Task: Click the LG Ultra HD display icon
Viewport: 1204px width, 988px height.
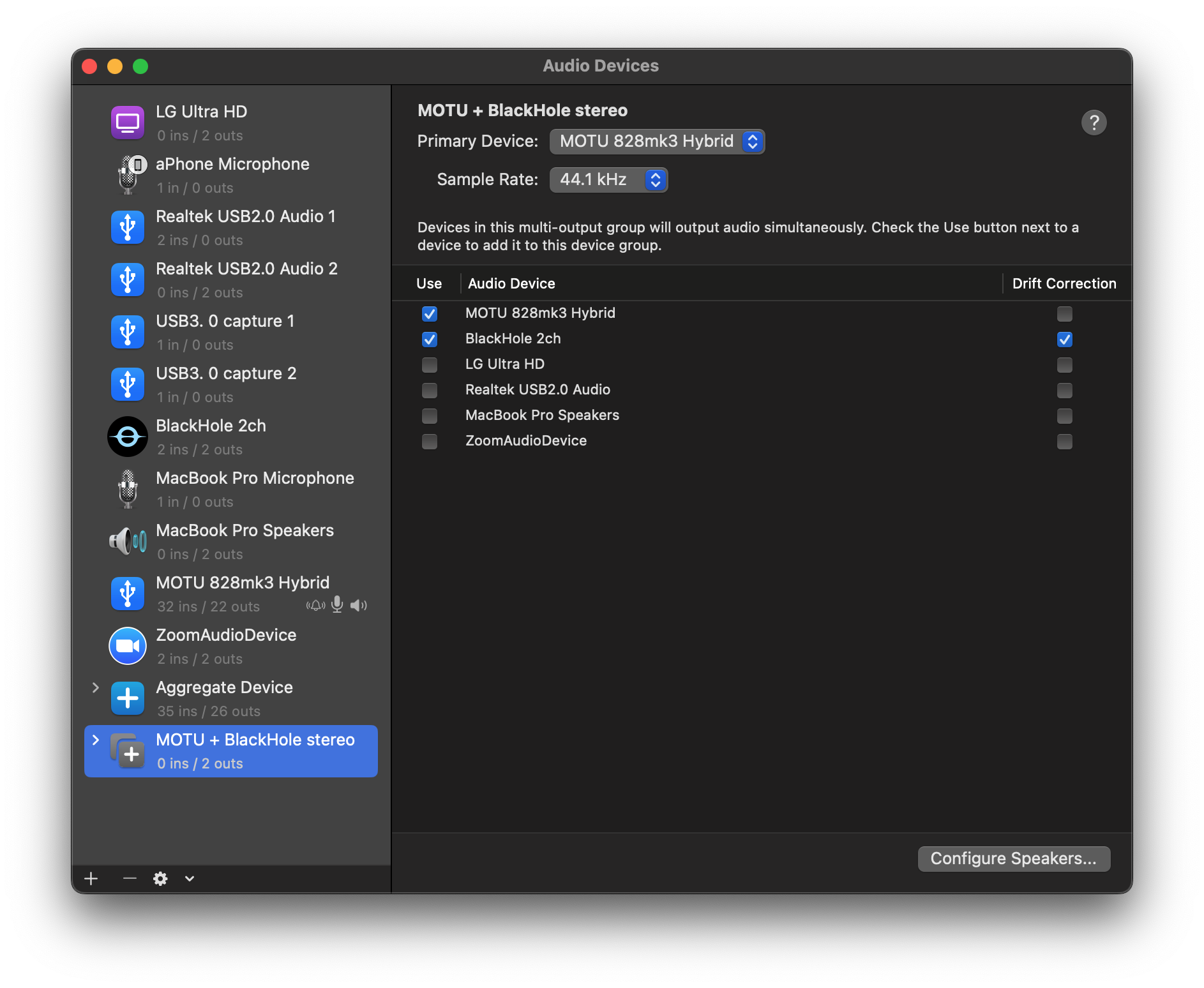Action: (128, 123)
